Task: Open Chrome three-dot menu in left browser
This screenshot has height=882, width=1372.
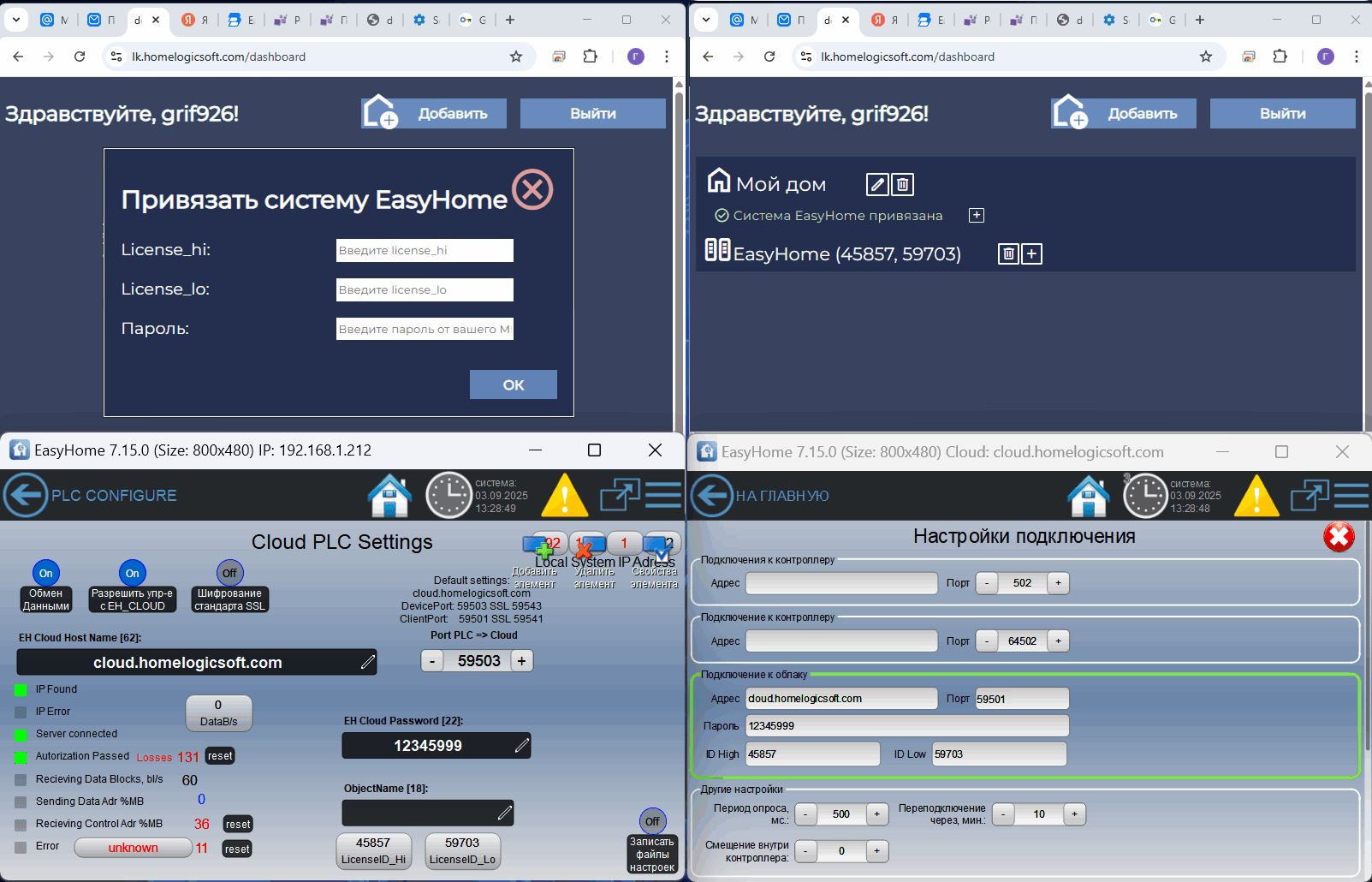Action: point(667,57)
